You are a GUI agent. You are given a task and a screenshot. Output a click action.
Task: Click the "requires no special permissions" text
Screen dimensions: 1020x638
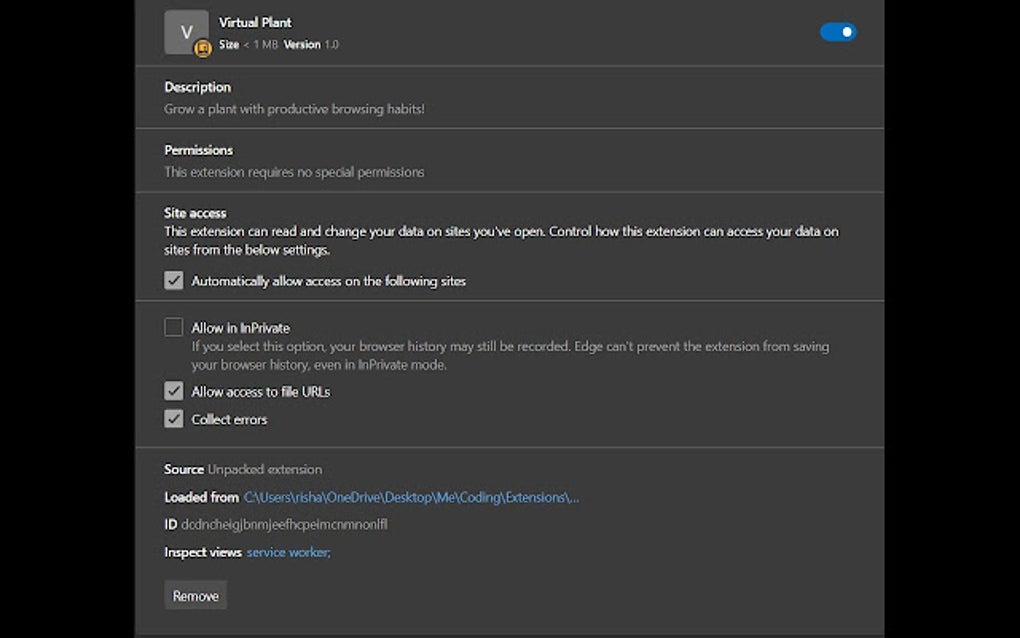(x=294, y=172)
